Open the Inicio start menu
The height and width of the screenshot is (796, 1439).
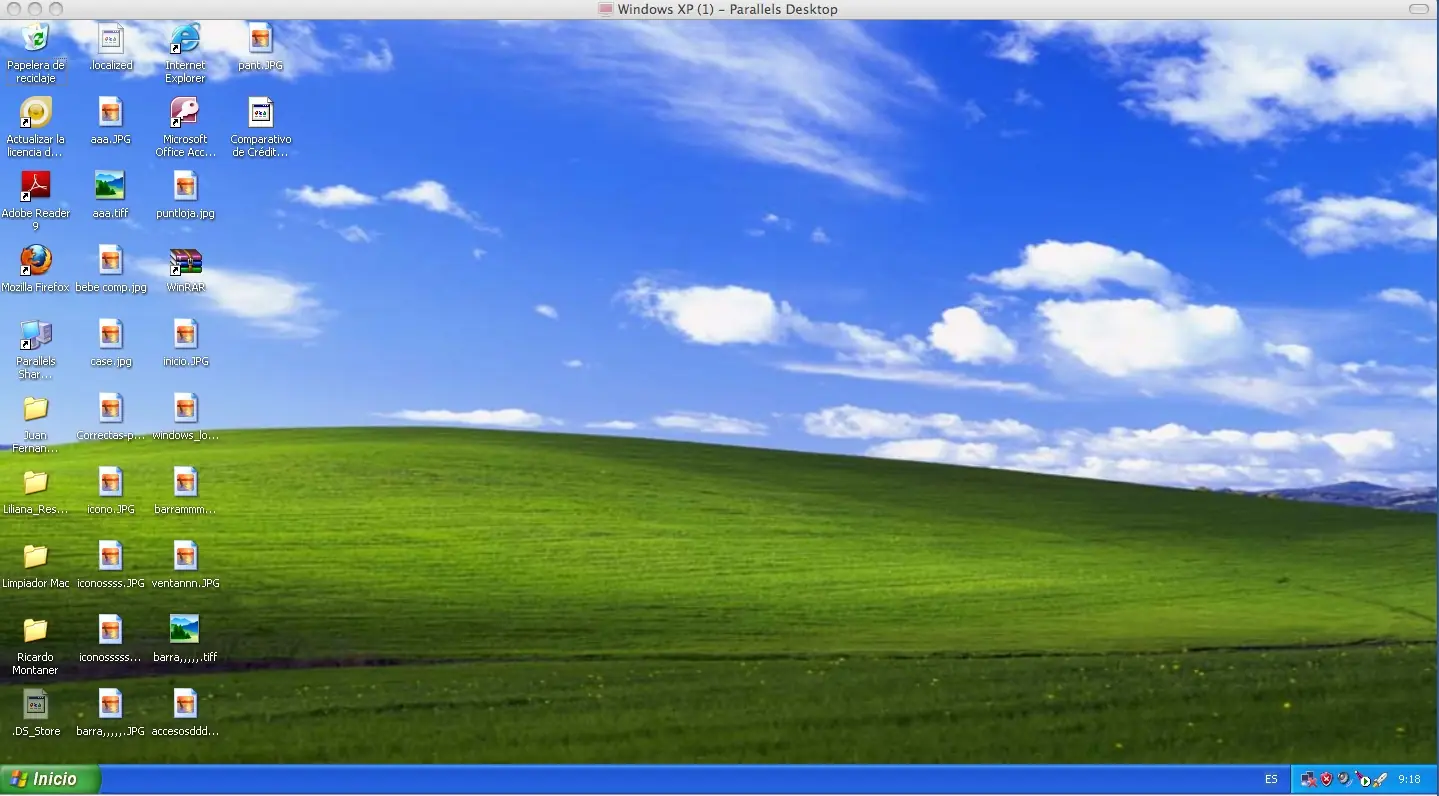[50, 779]
